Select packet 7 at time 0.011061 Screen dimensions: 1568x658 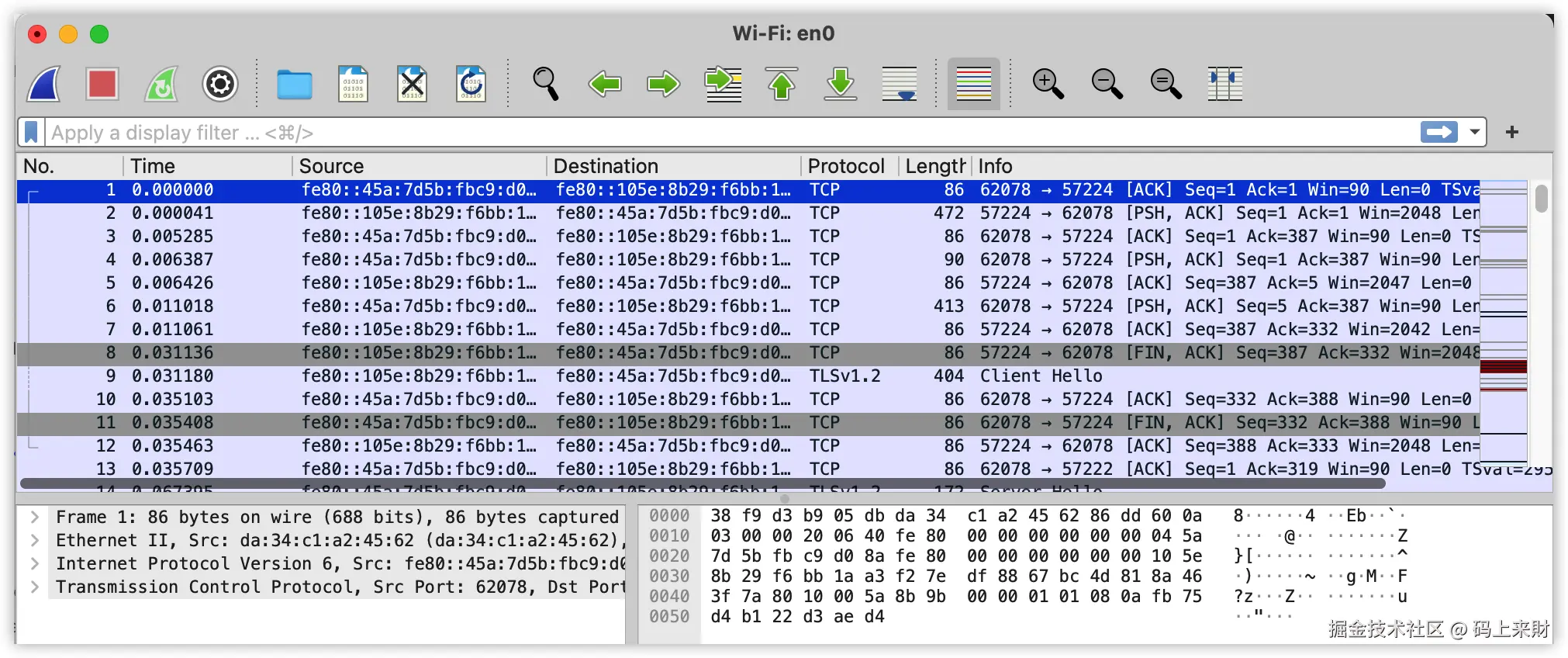click(748, 329)
